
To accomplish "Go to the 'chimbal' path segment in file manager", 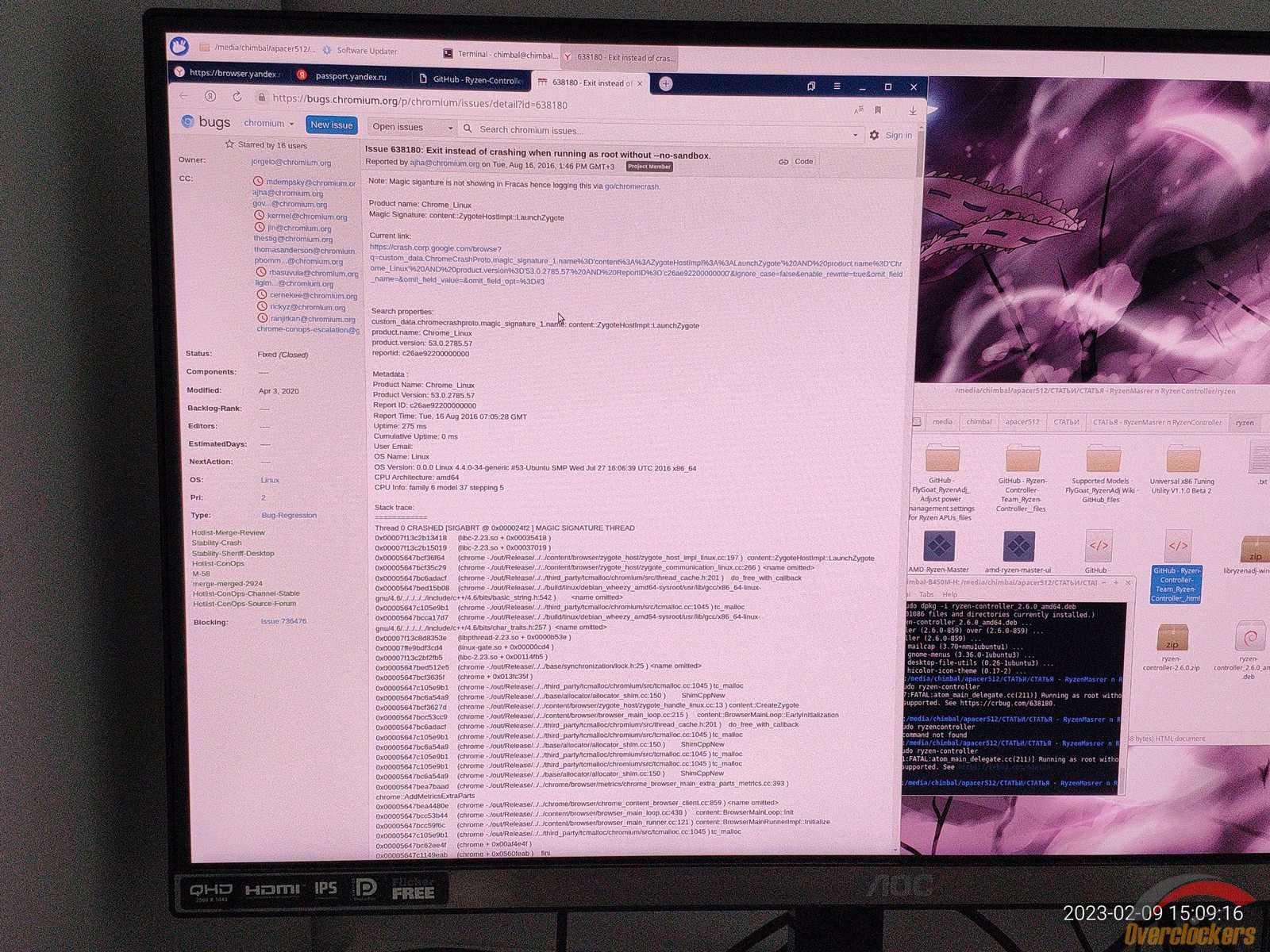I will point(979,422).
